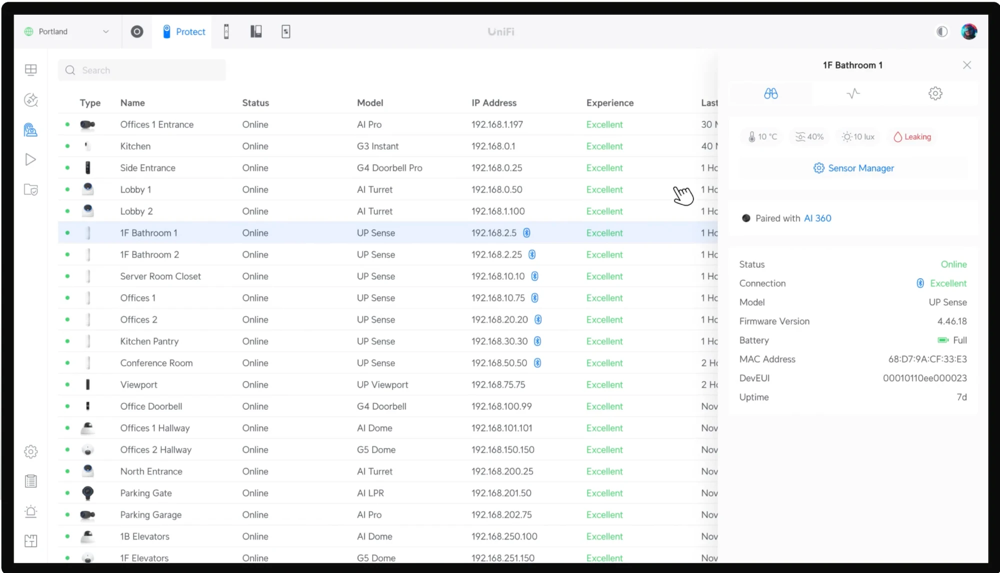Viewport: 1000px width, 573px height.
Task: Click the 10 lux light reading
Action: coord(858,137)
